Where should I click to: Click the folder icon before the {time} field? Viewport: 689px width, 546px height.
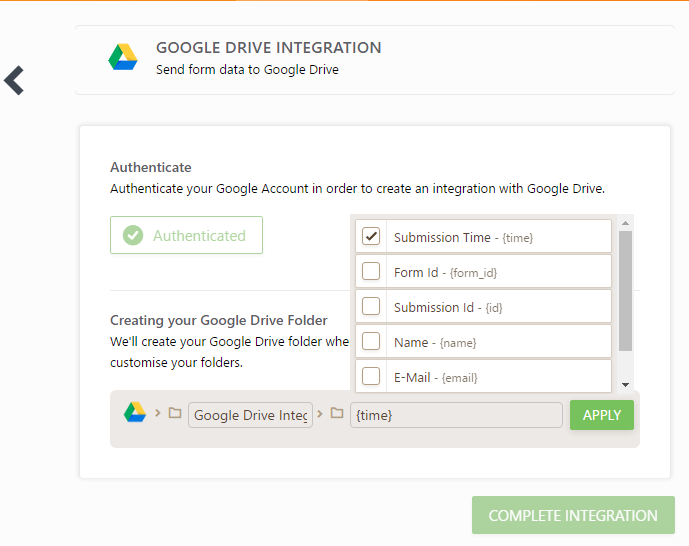pos(337,413)
